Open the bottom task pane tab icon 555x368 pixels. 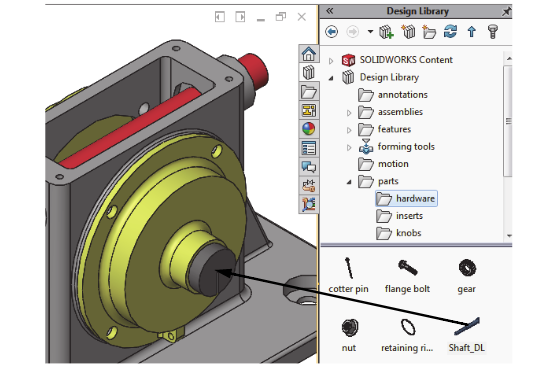[x=309, y=204]
